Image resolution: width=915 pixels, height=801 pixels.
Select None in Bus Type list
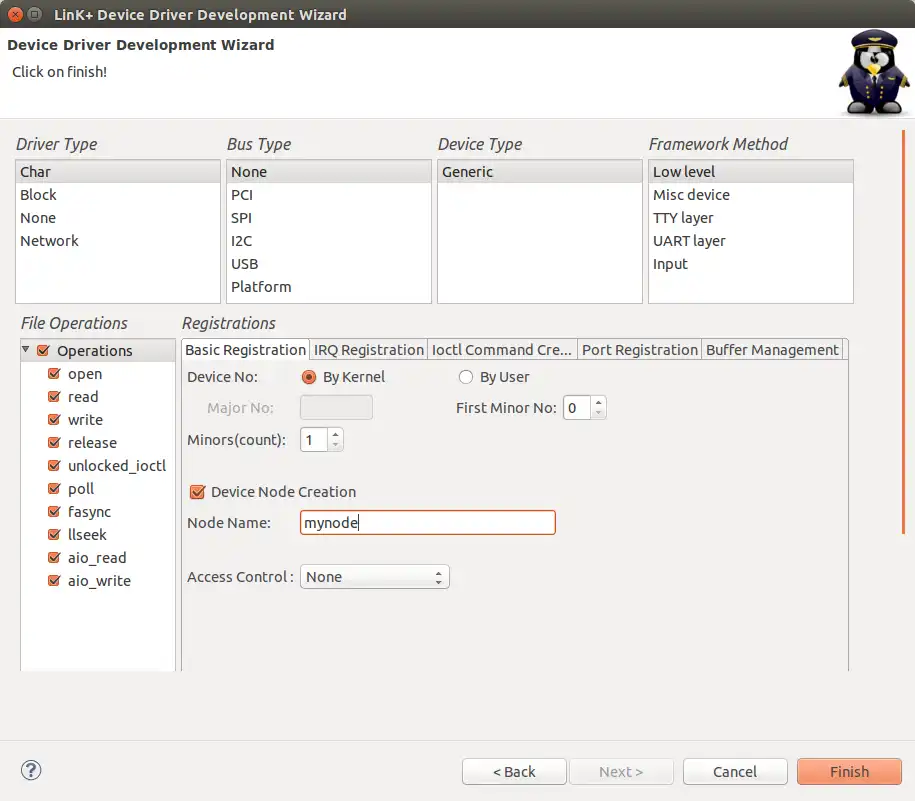click(x=329, y=172)
